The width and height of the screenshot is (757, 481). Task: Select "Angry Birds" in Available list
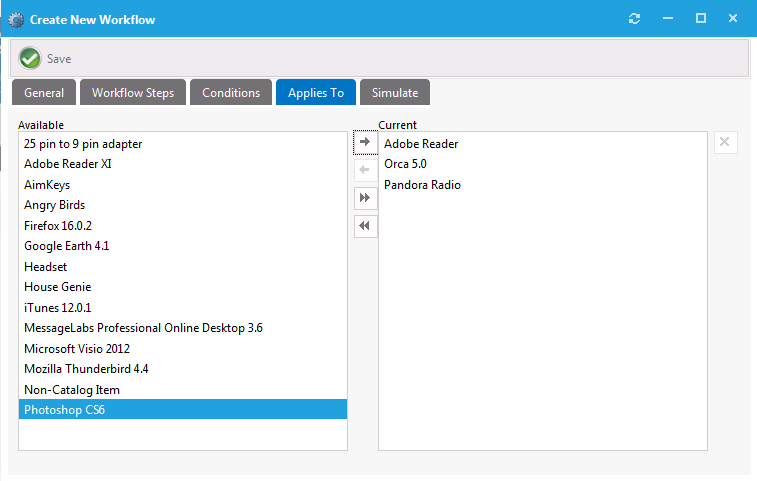(182, 205)
